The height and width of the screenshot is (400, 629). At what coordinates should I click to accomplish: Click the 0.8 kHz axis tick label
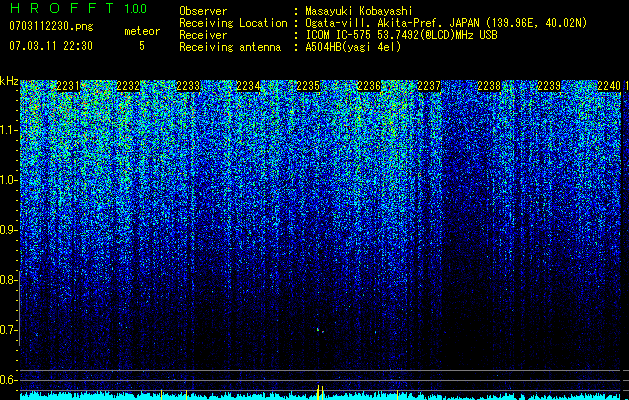click(8, 280)
